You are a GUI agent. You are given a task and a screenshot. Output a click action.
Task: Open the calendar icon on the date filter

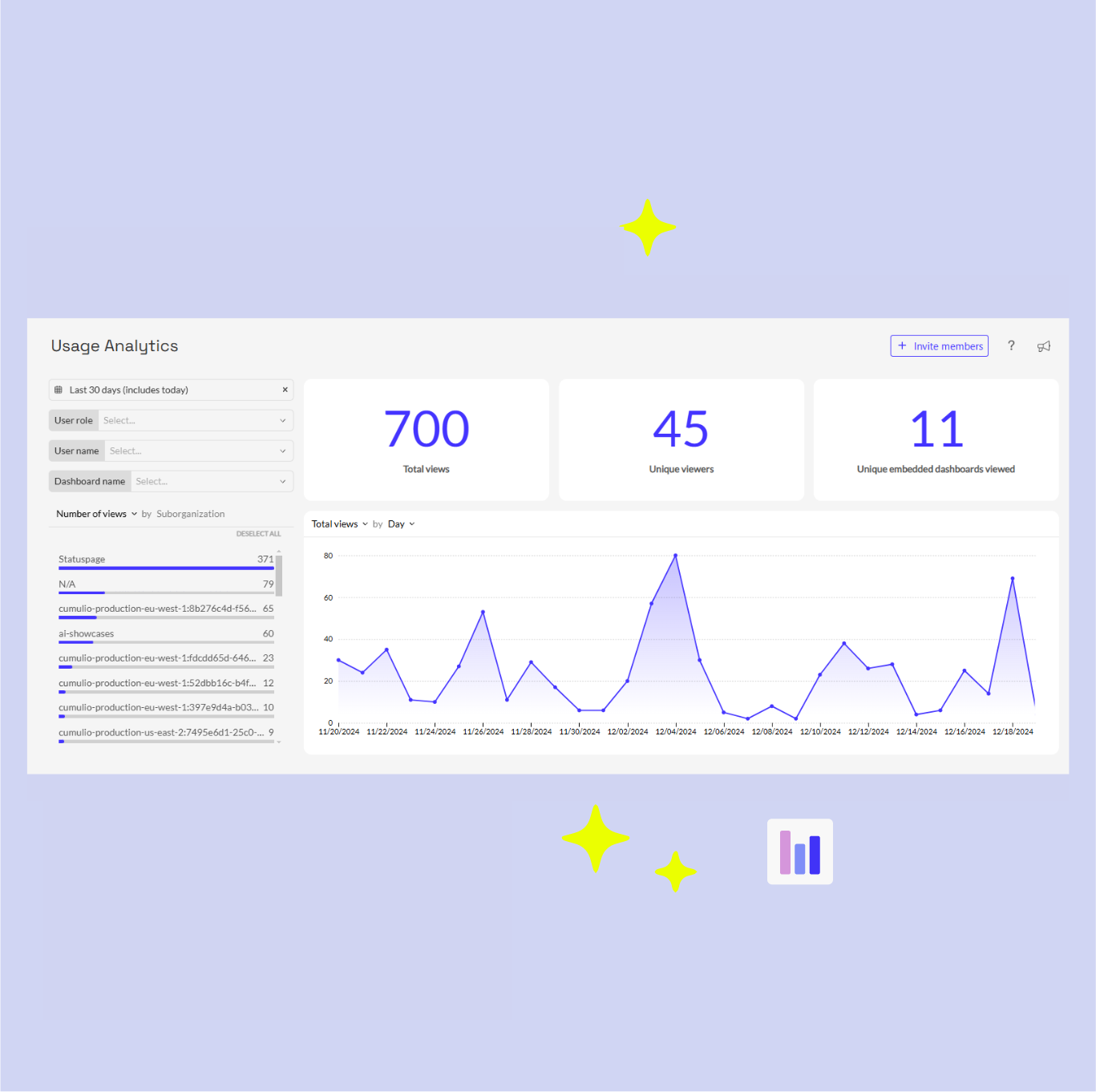59,390
